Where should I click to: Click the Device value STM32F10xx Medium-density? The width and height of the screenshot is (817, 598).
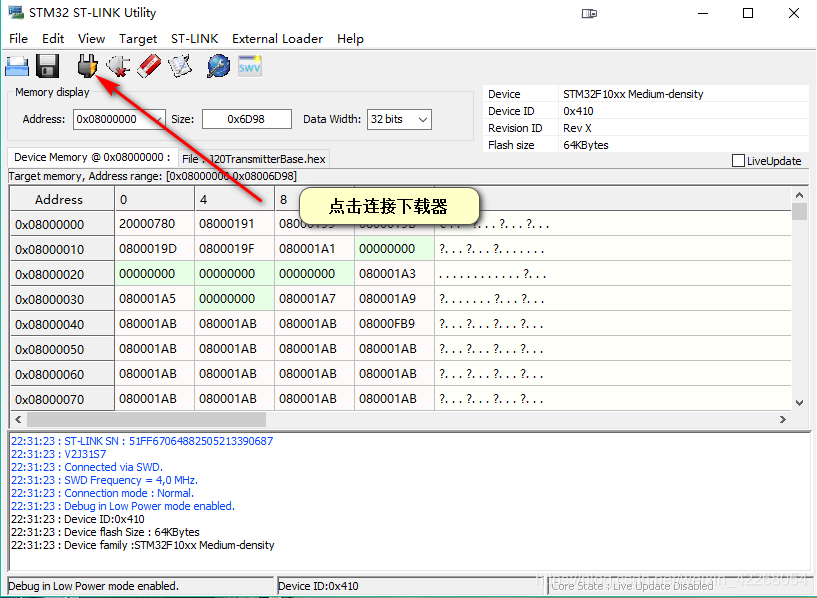pos(633,94)
